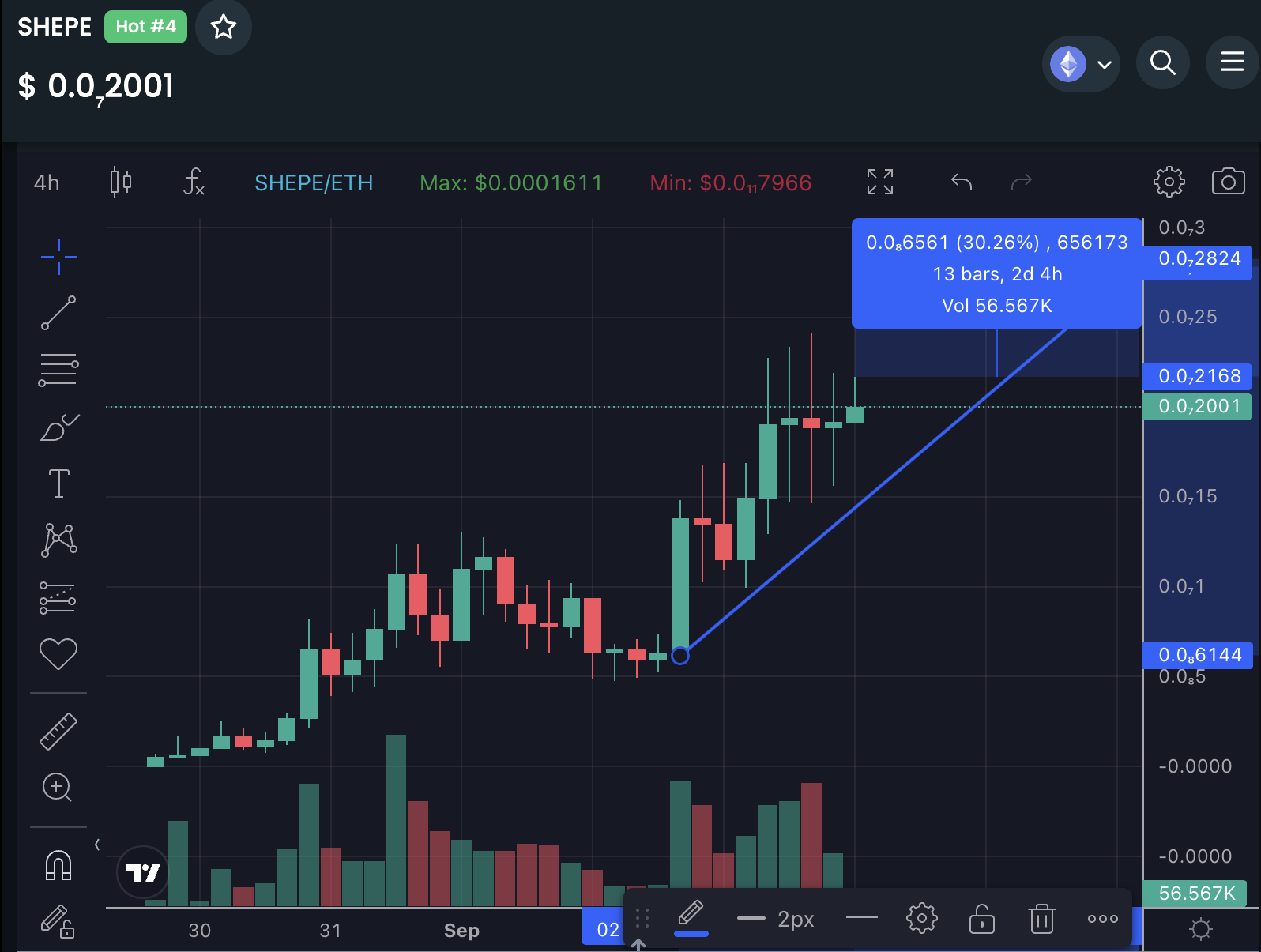Select the crosshair cursor tool

(58, 256)
